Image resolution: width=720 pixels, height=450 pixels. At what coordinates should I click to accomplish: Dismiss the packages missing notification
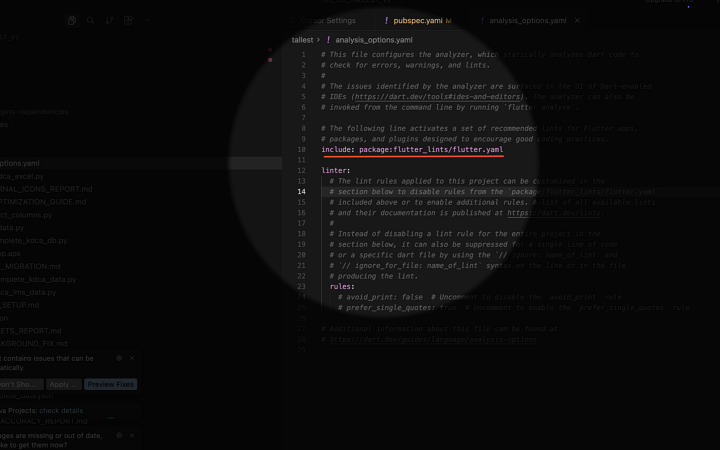[x=132, y=436]
